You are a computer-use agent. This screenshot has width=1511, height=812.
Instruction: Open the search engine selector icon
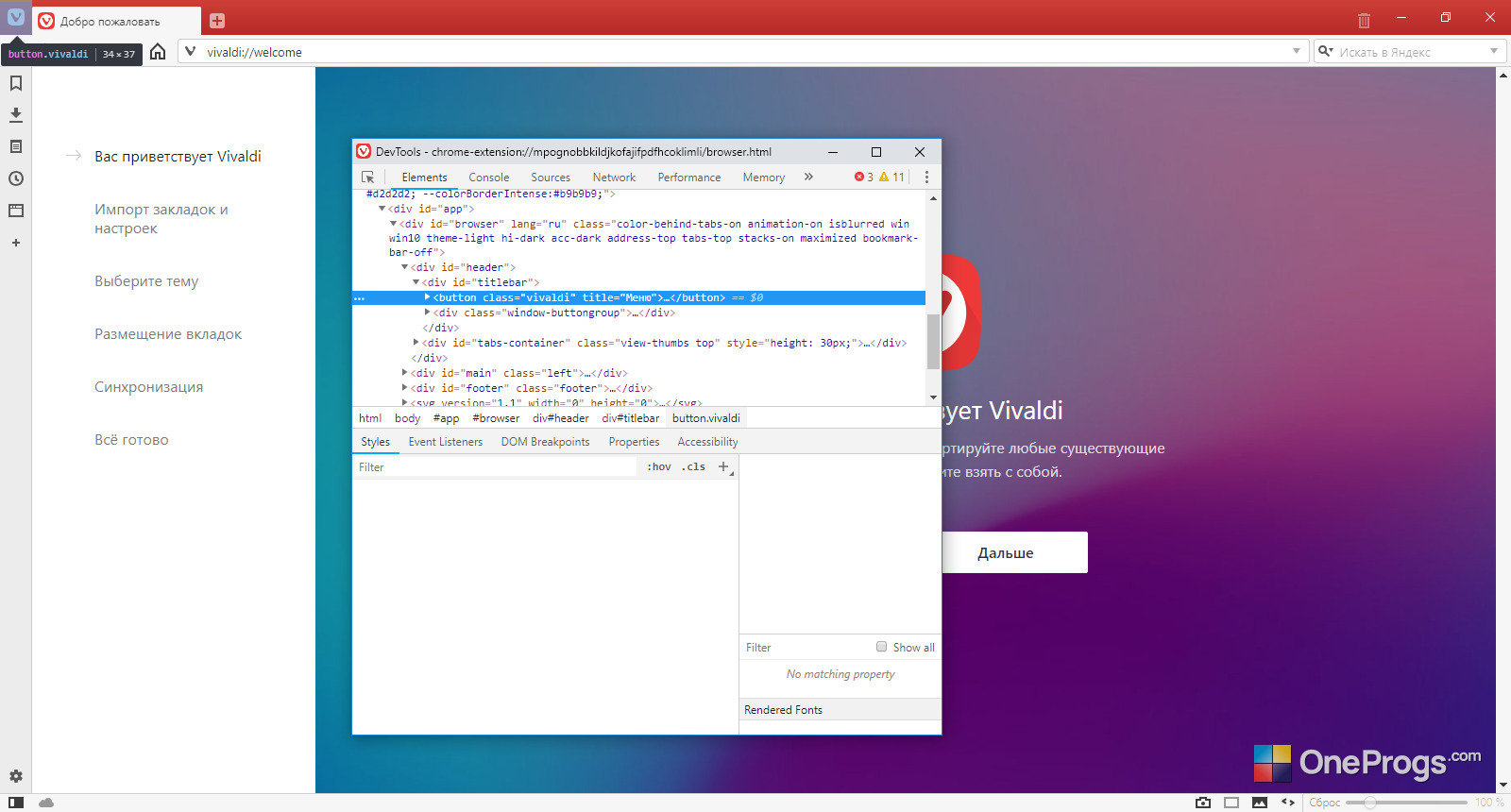point(1326,51)
